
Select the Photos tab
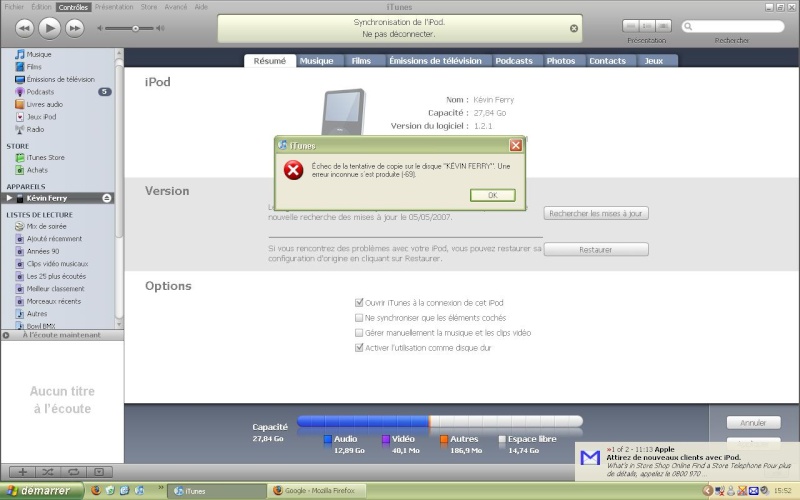point(561,61)
